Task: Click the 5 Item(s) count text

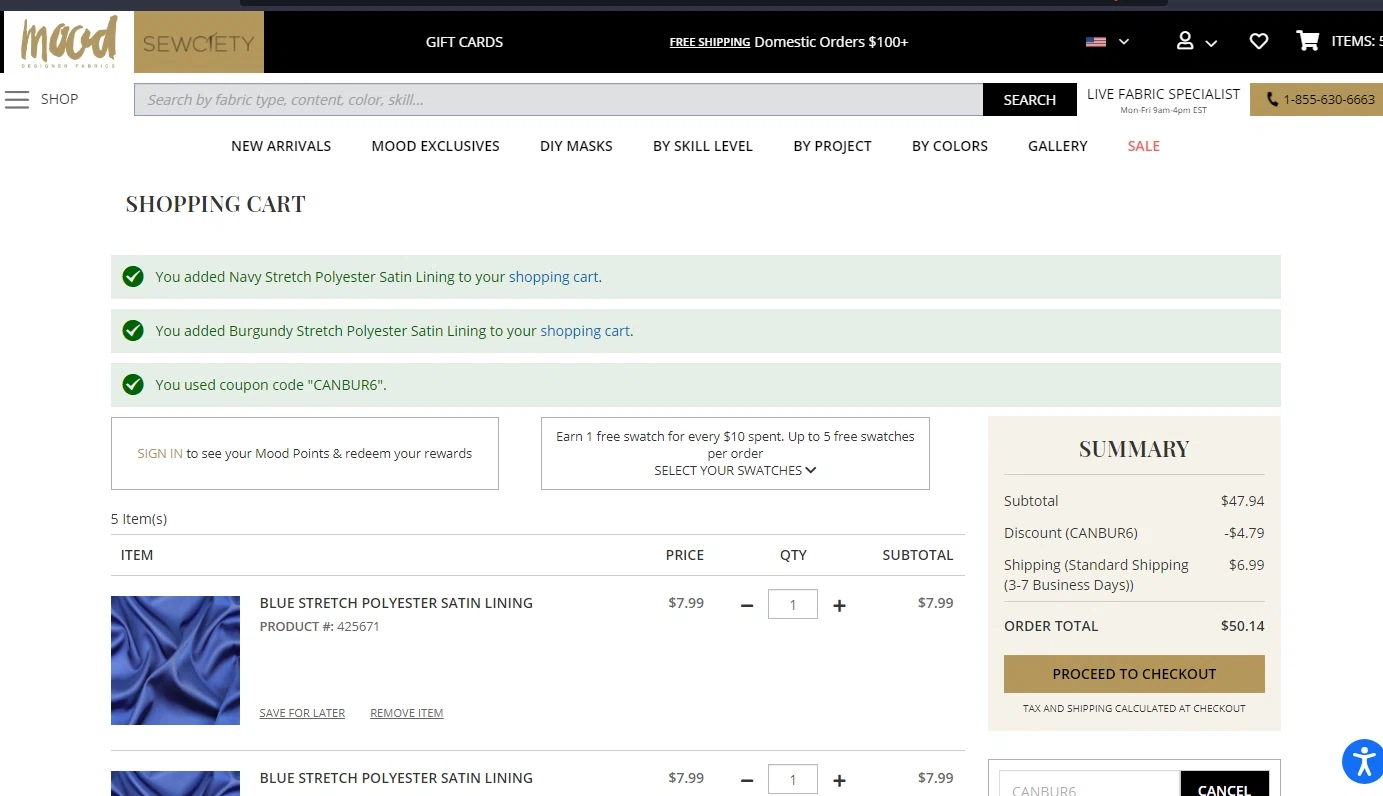Action: [139, 519]
